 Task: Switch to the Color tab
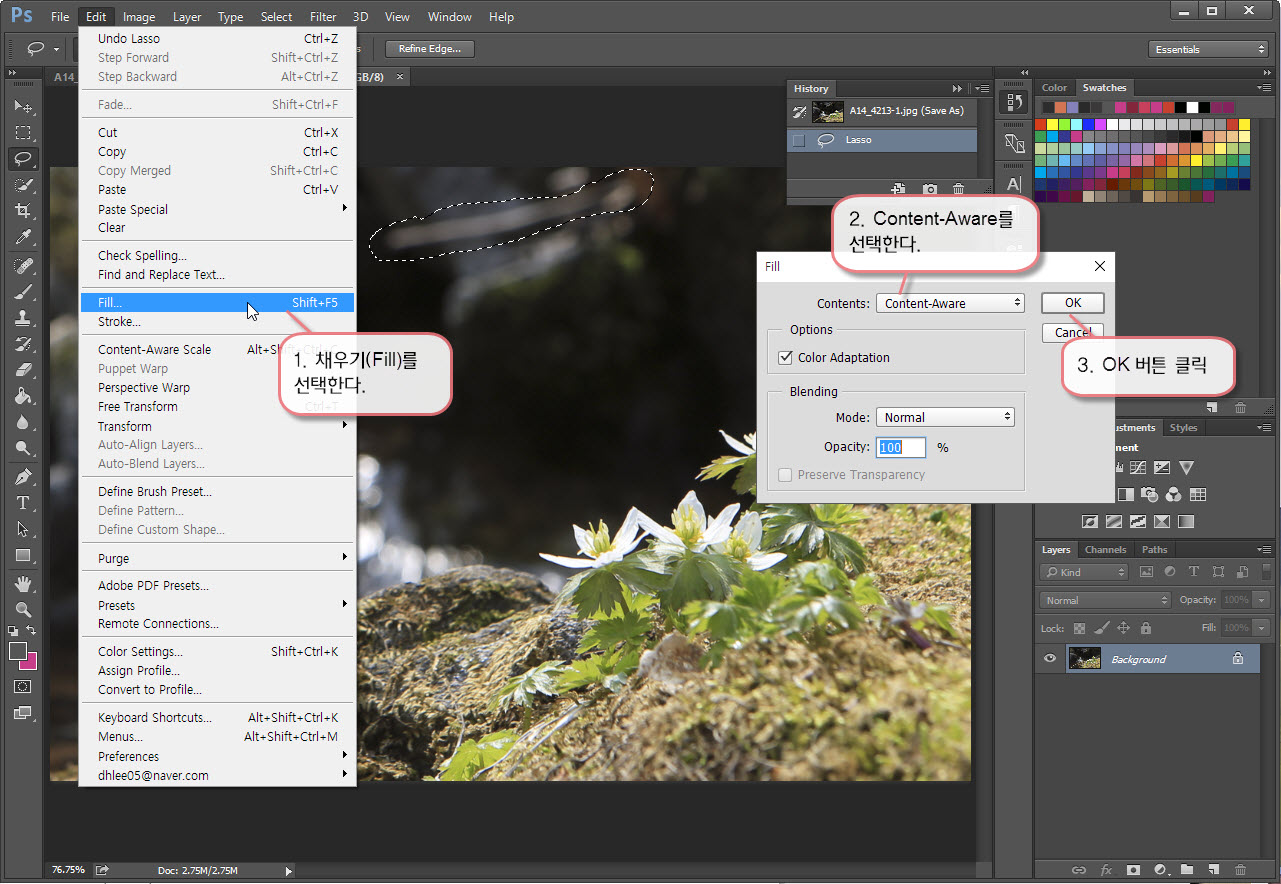1054,88
